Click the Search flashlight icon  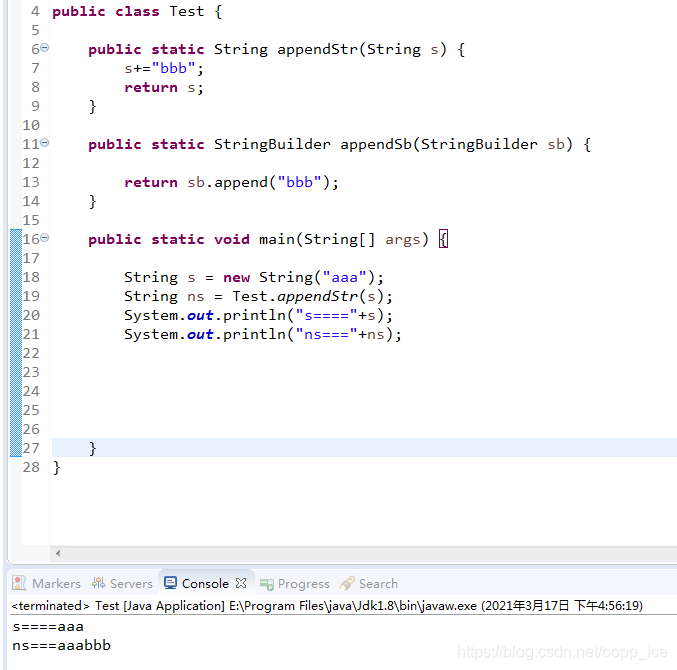pyautogui.click(x=347, y=583)
